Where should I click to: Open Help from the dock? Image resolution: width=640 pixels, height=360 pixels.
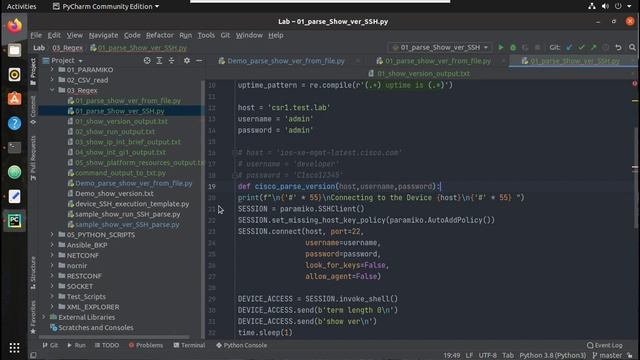pos(14,123)
